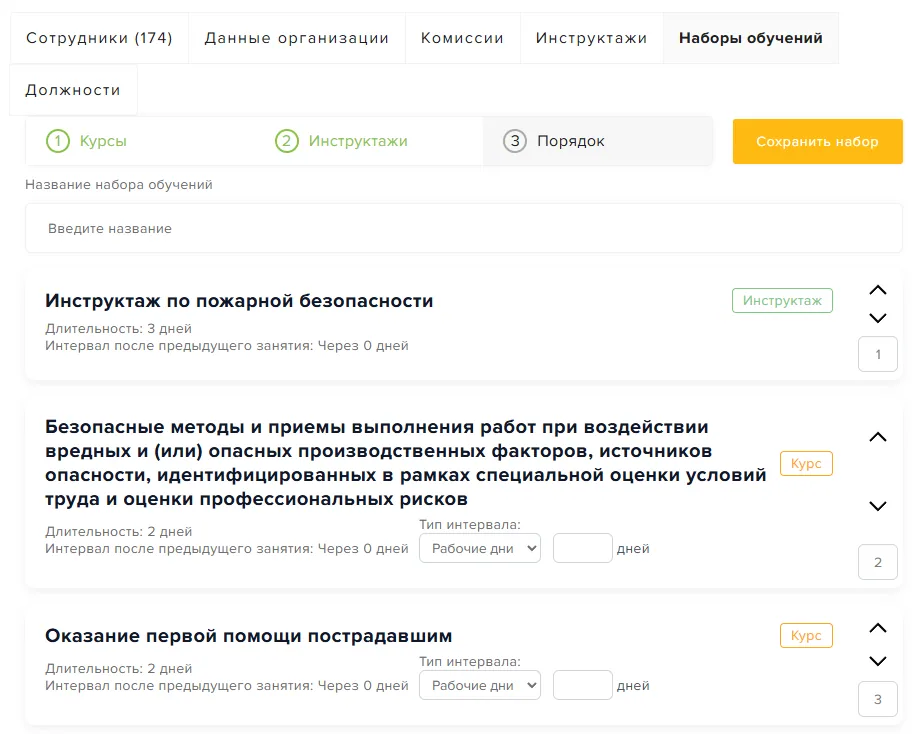
Task: Move Безопасные методы course up
Action: 878,437
